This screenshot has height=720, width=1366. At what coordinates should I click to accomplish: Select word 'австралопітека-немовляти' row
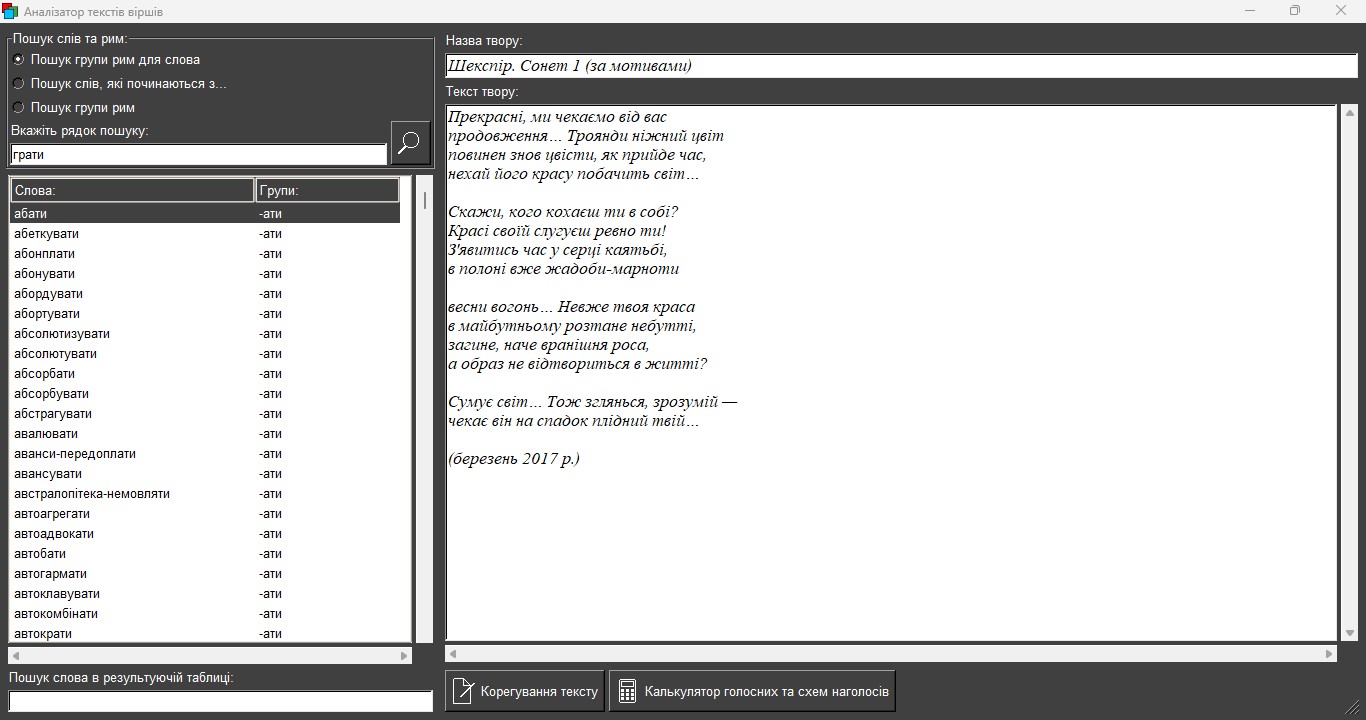pyautogui.click(x=205, y=494)
